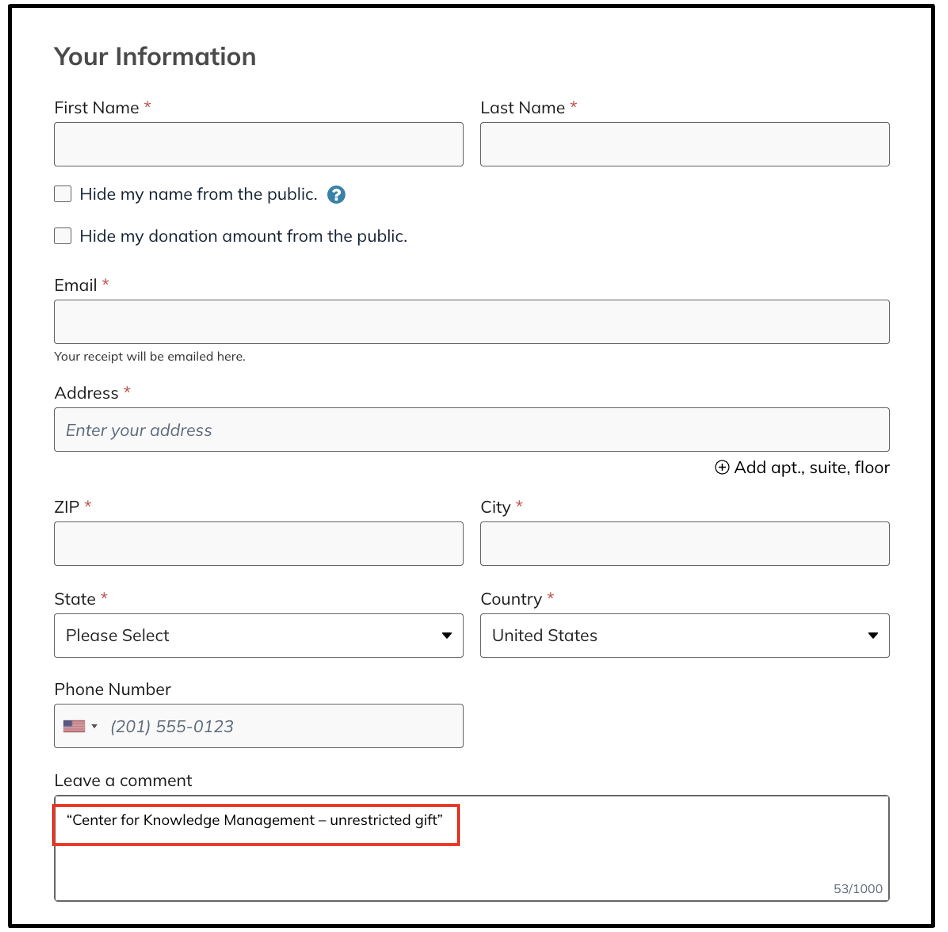
Task: Click into the Email field
Action: (472, 322)
